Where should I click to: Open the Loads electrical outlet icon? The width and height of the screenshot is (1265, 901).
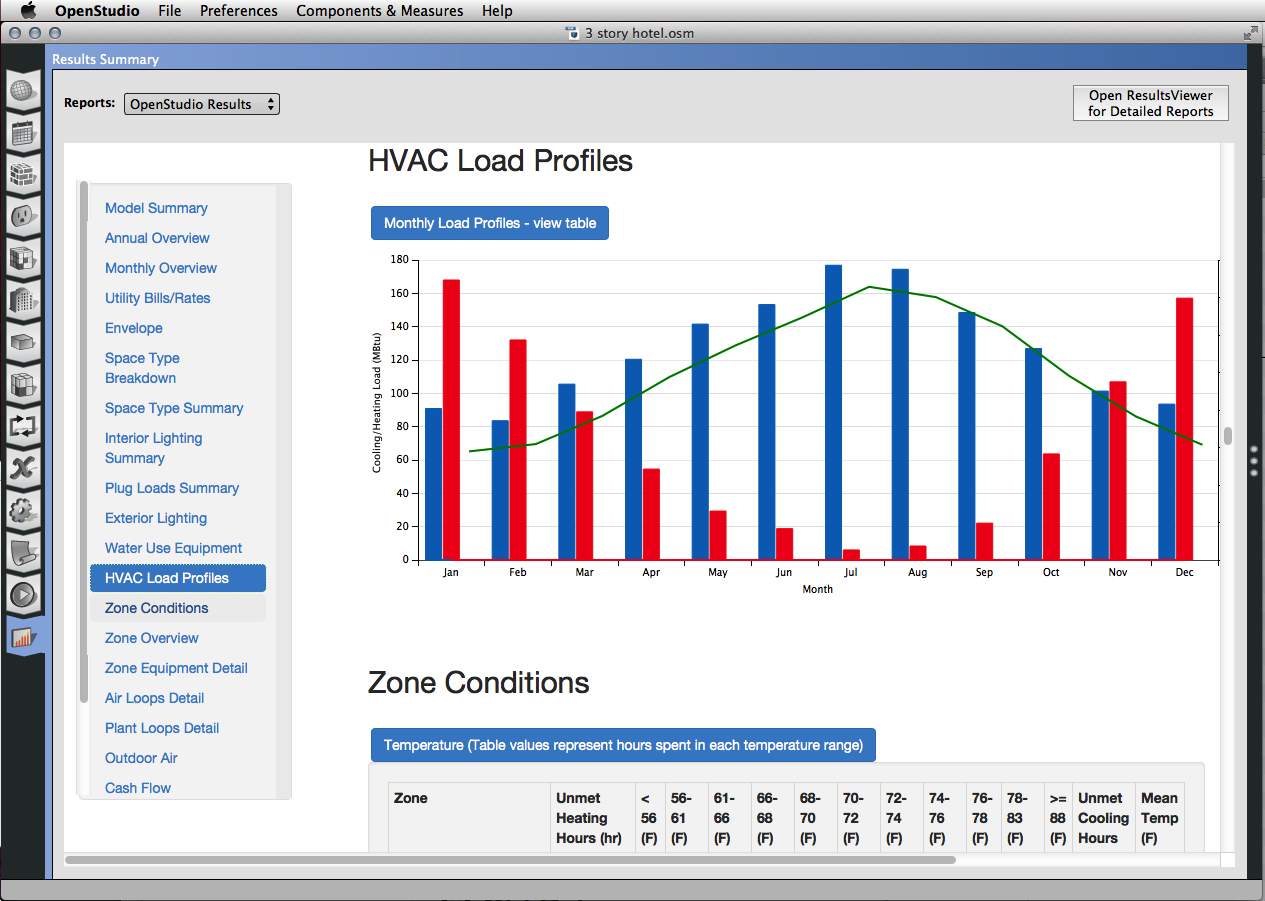(x=22, y=216)
